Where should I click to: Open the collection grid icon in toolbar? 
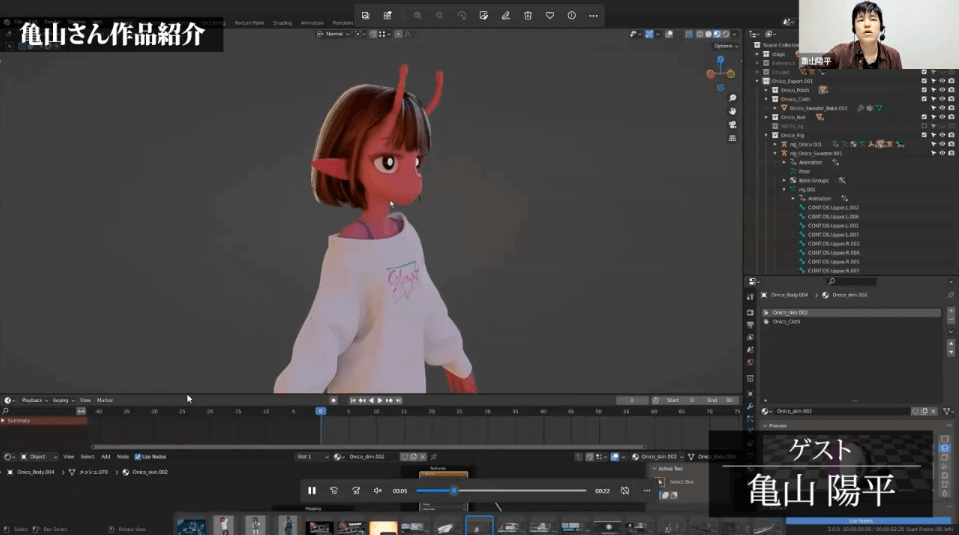point(387,15)
